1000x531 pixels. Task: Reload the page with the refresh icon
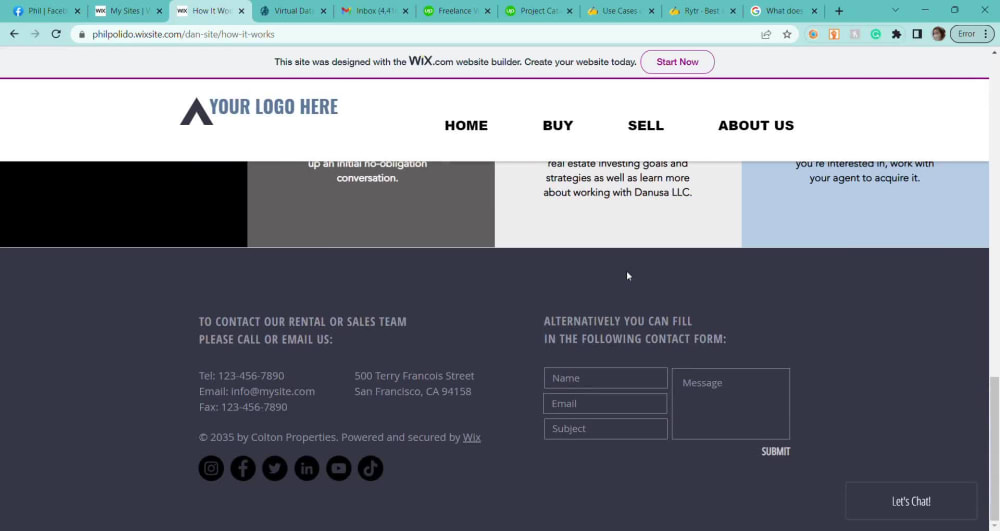coord(56,34)
